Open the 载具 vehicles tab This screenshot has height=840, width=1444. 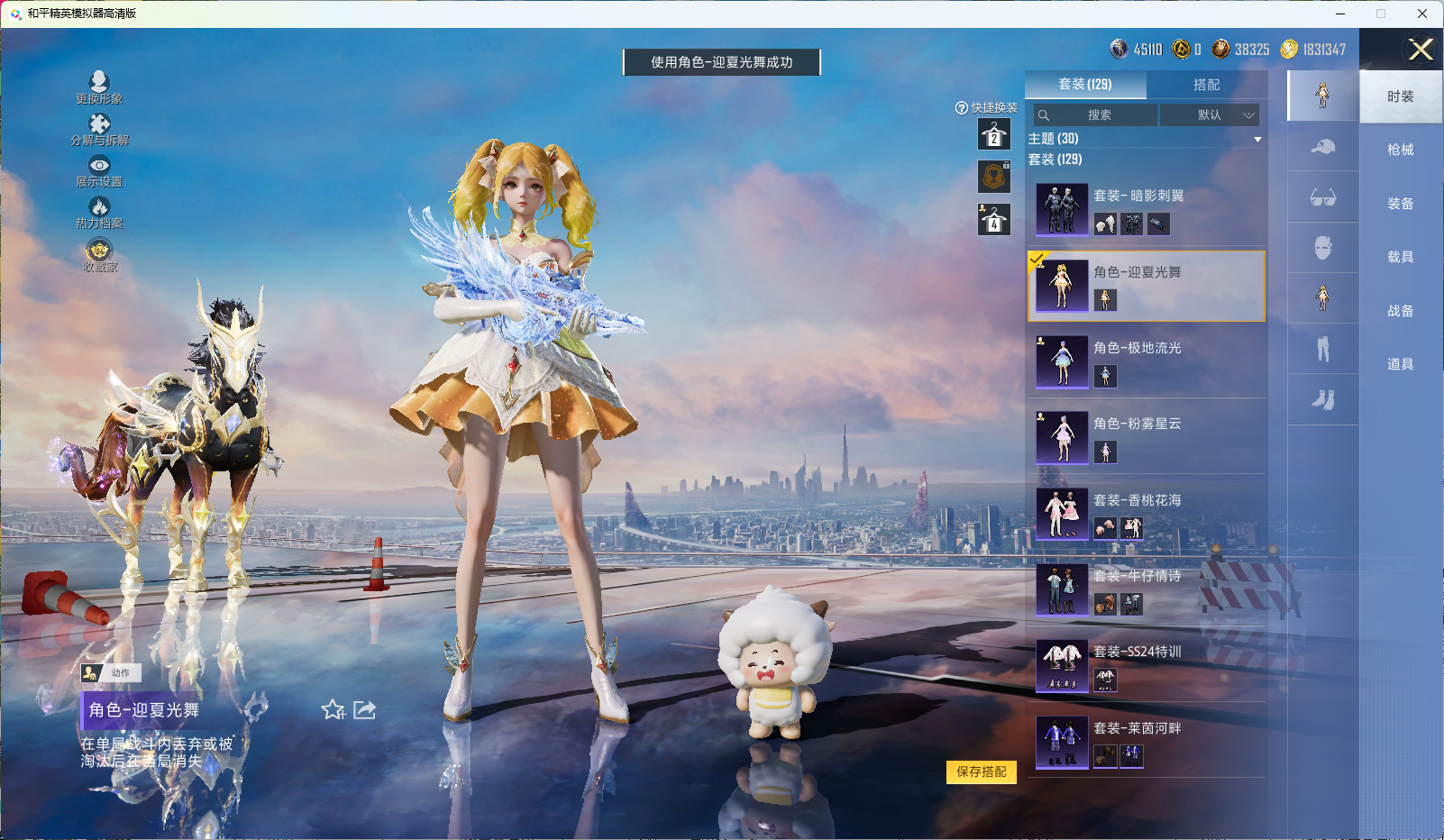1401,257
